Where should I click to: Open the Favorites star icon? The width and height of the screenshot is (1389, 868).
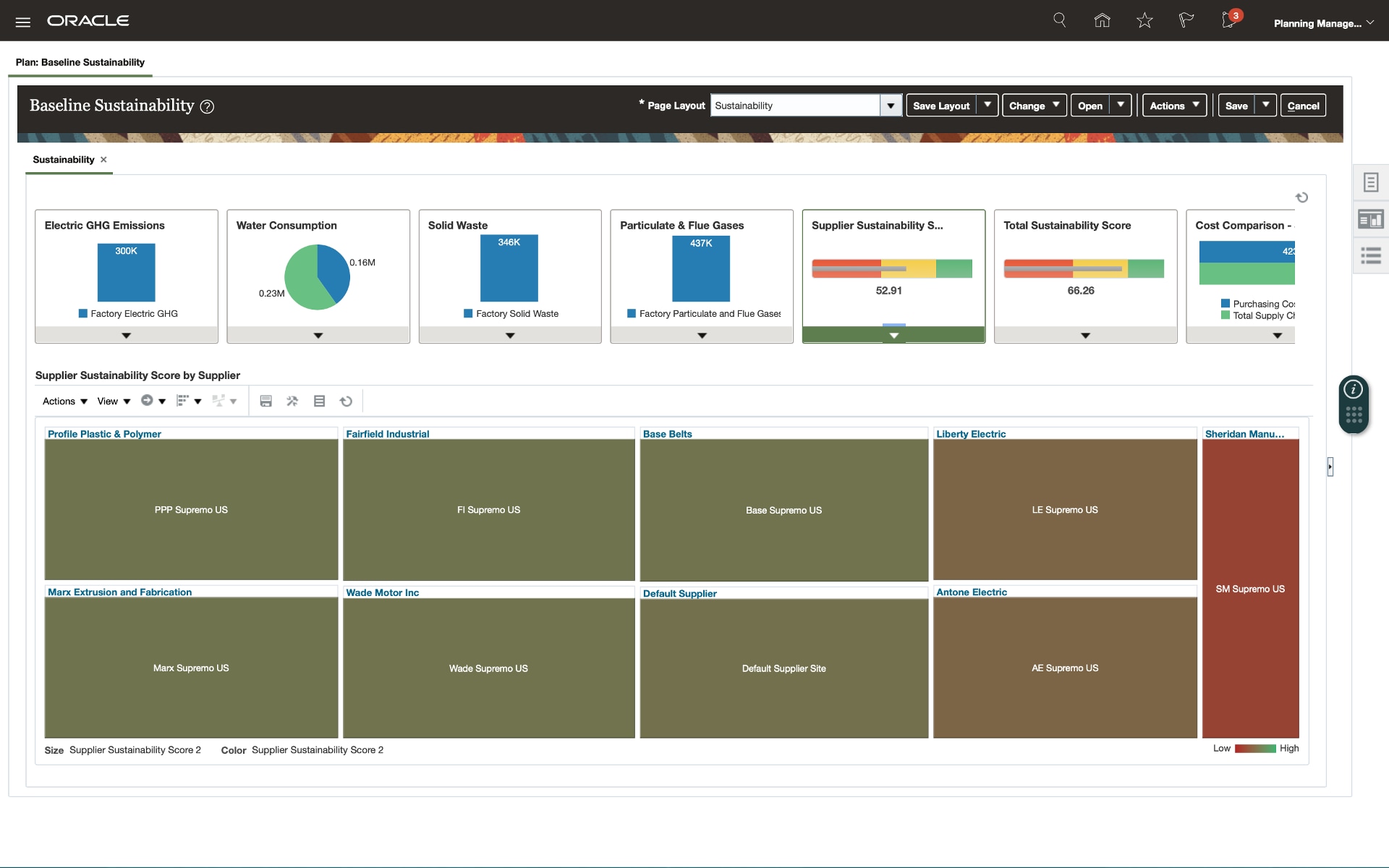1144,20
